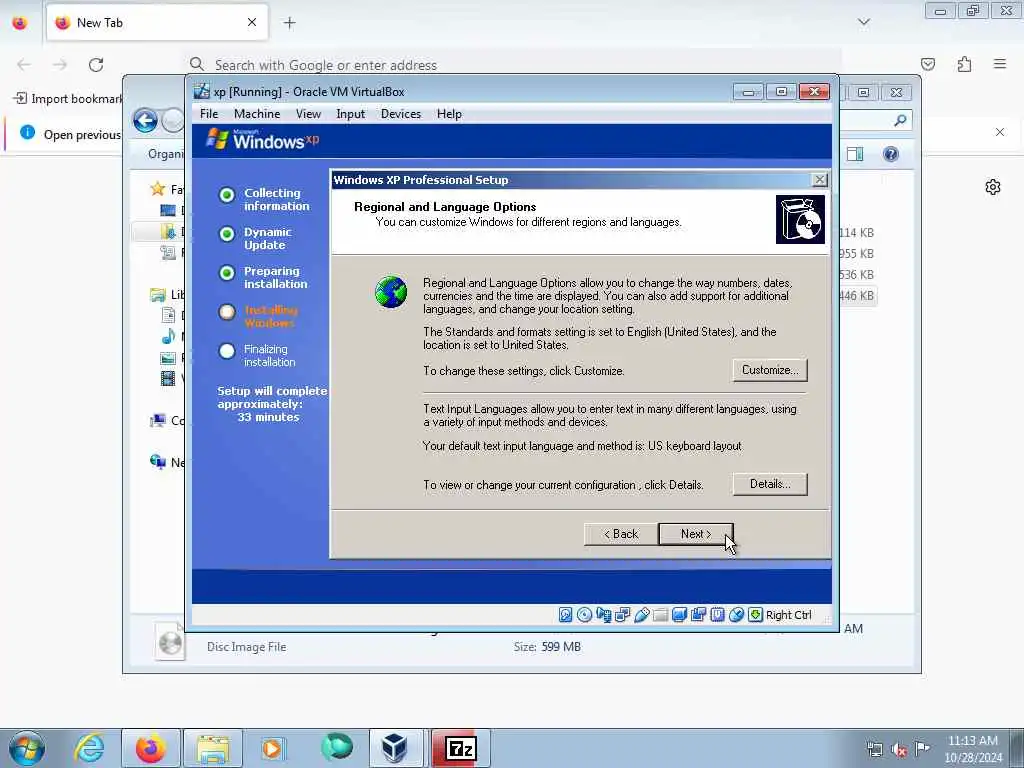Screen dimensions: 1024x768
Task: Click the shared folders indicator in VirtualBox status bar
Action: 660,615
